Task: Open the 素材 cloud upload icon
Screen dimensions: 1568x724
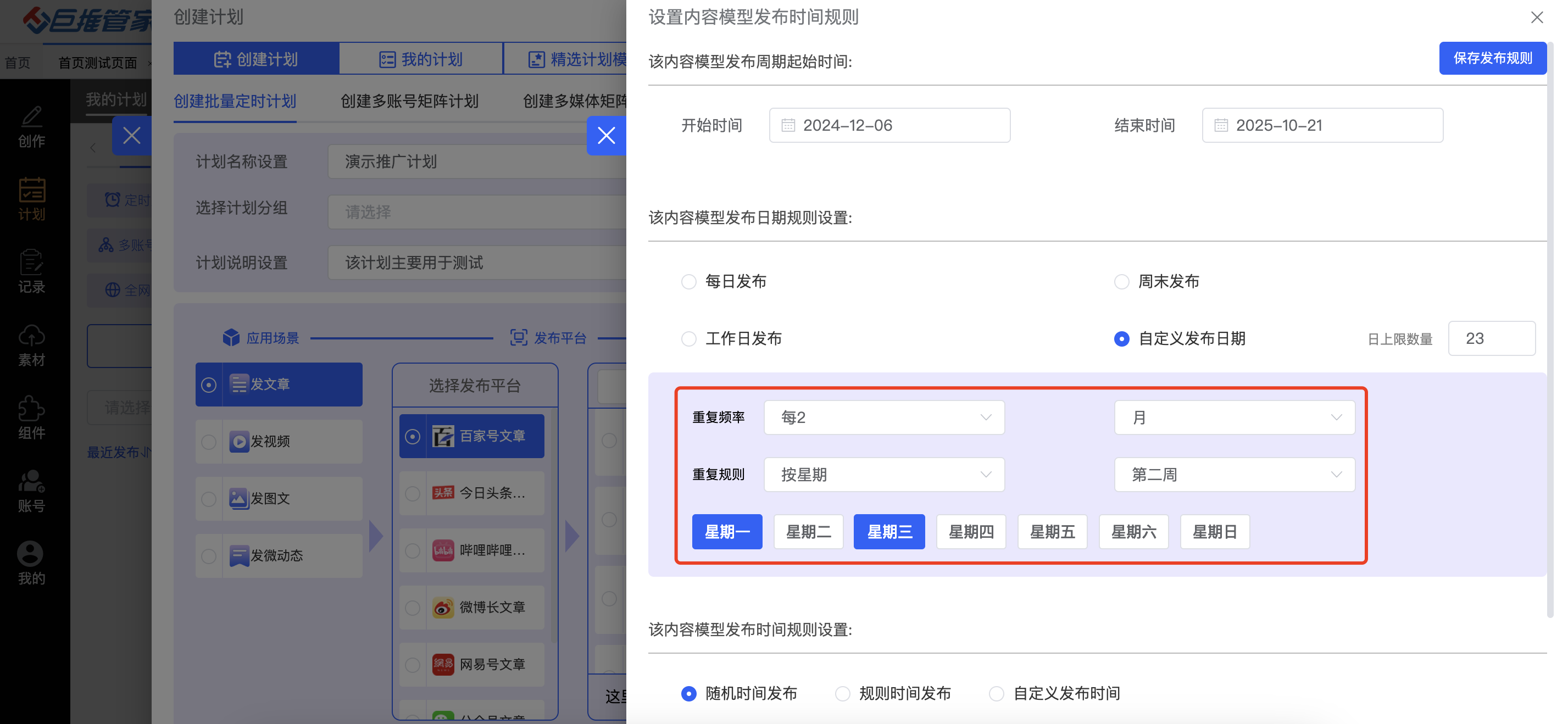Action: pos(31,336)
